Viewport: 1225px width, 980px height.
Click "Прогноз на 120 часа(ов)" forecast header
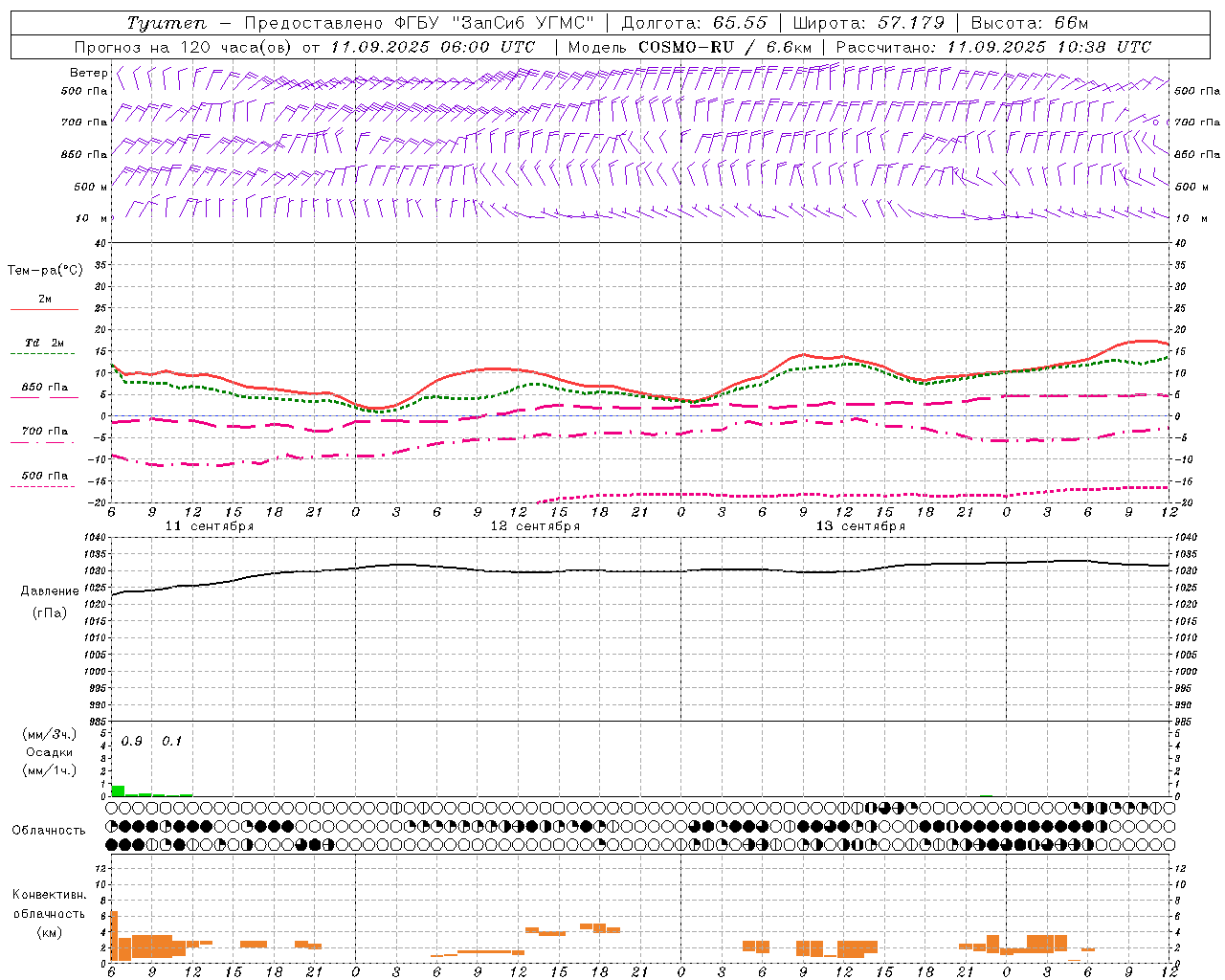(186, 47)
